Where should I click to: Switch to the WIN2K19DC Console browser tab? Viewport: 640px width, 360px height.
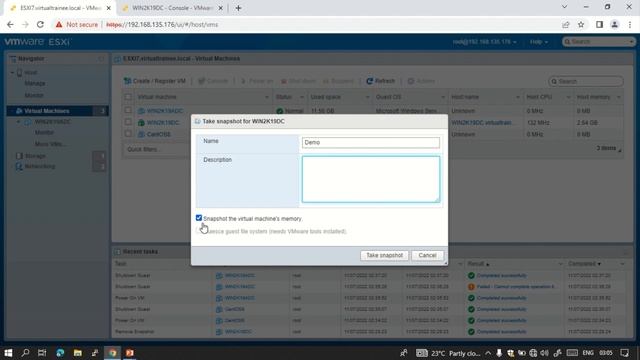coord(172,8)
